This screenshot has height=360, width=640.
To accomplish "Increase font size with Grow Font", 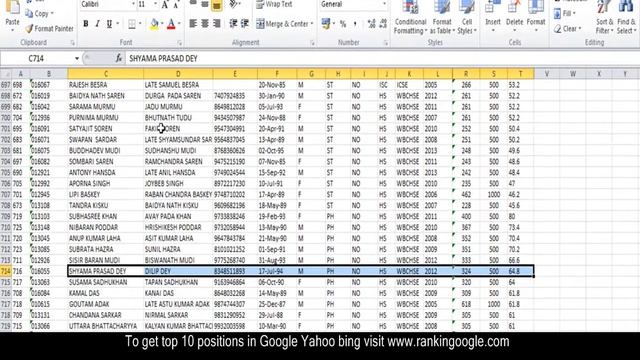I will (x=165, y=4).
